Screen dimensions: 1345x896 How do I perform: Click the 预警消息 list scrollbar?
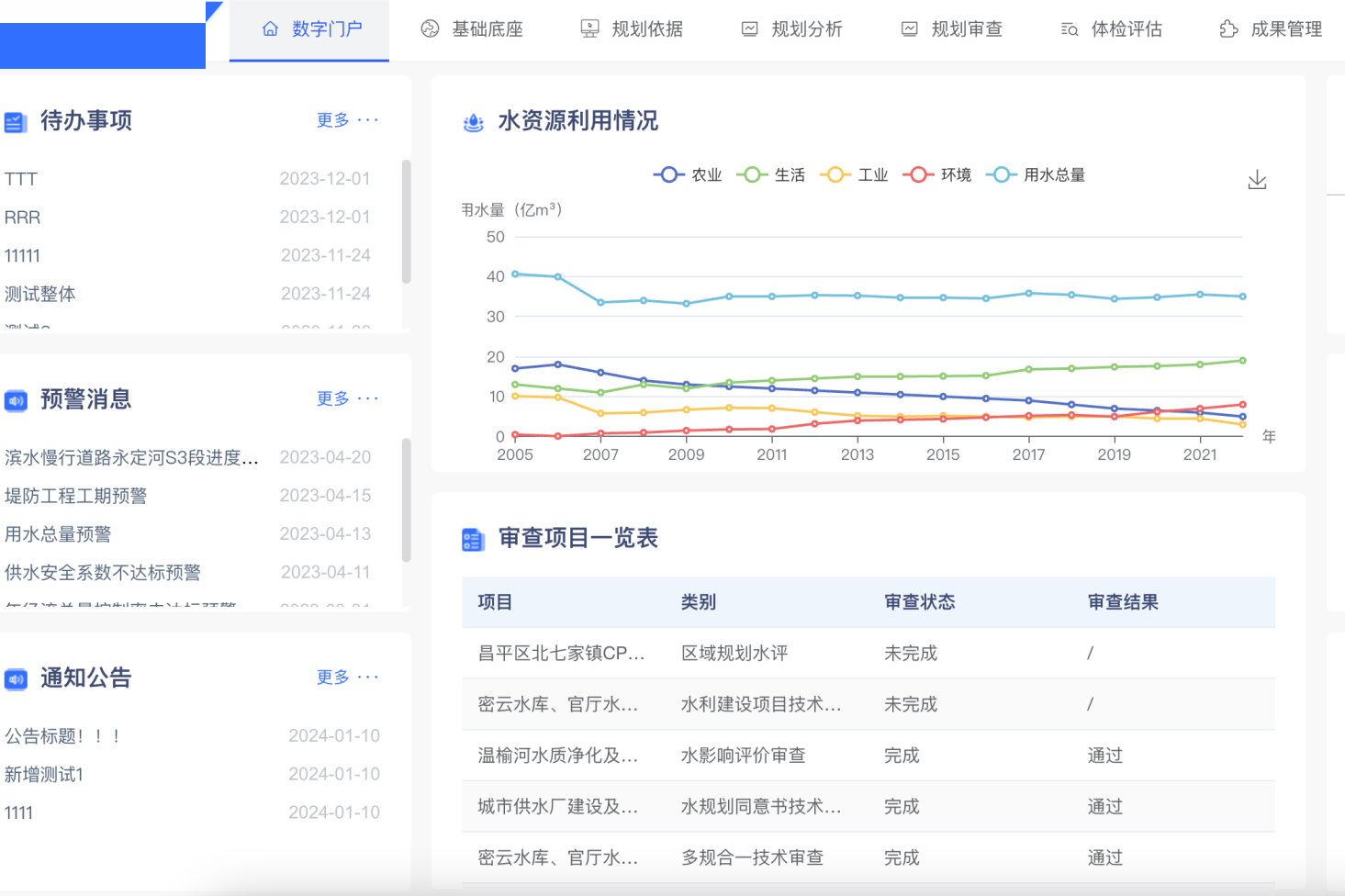[x=406, y=500]
